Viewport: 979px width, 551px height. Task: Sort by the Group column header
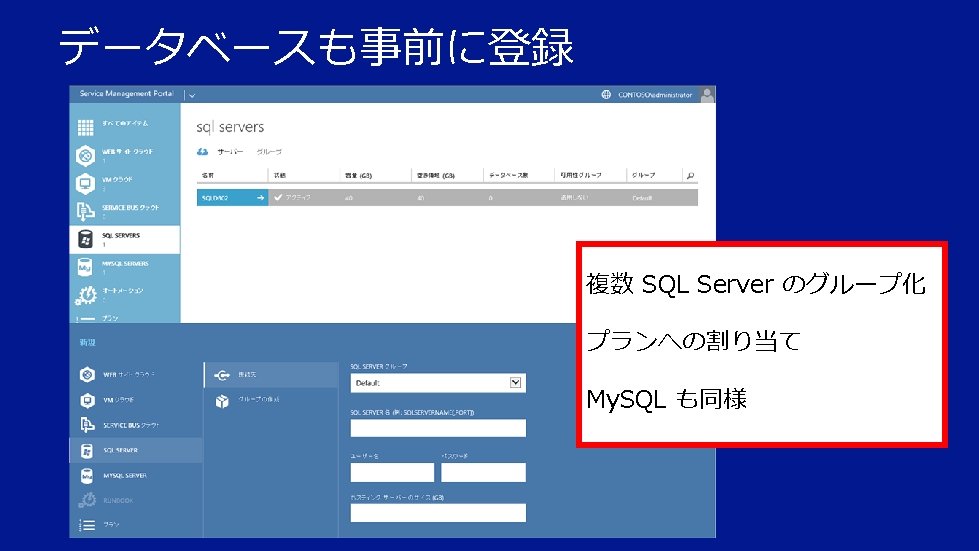[x=643, y=175]
